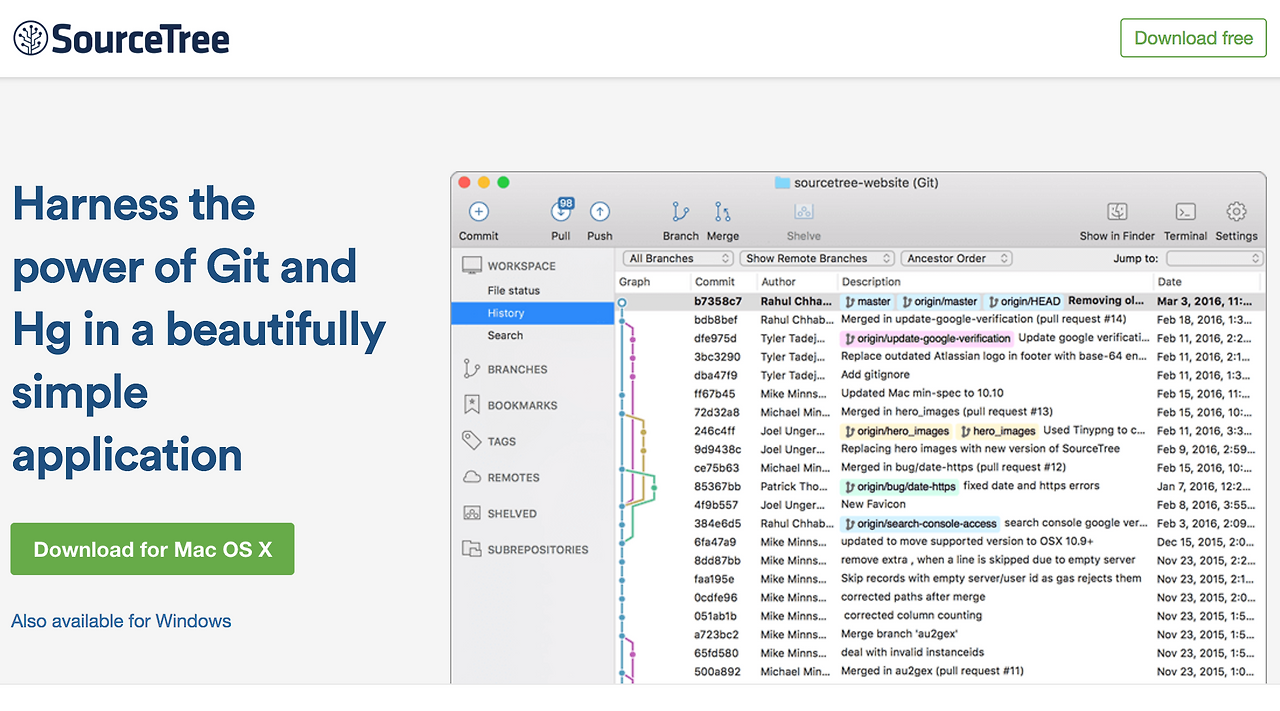Select commit 8dd87bb hash
Image resolution: width=1280 pixels, height=711 pixels.
718,561
